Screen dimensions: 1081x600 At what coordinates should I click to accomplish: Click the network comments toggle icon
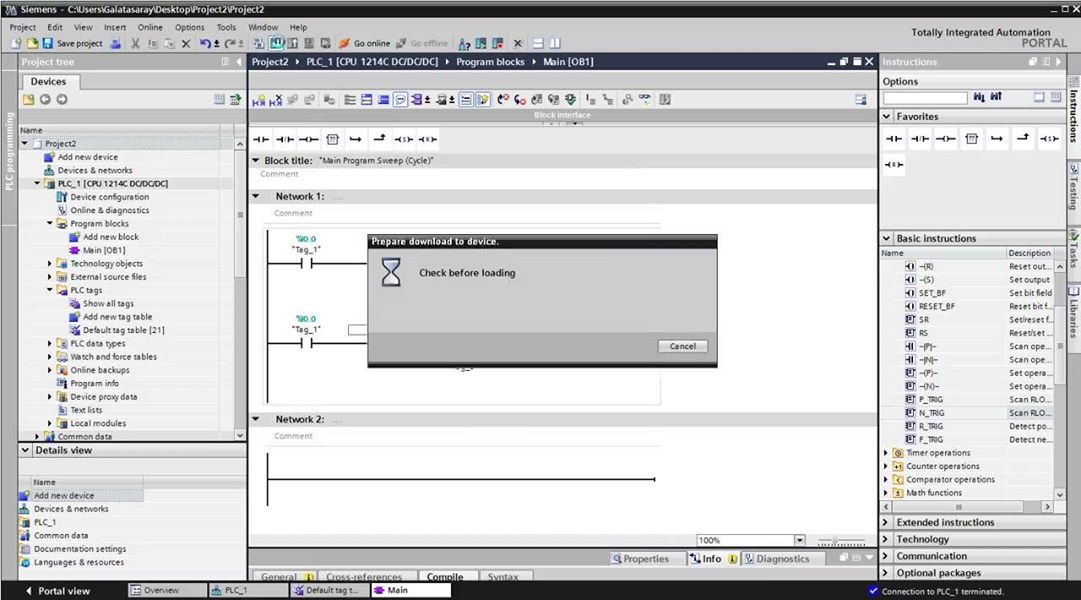tap(401, 100)
